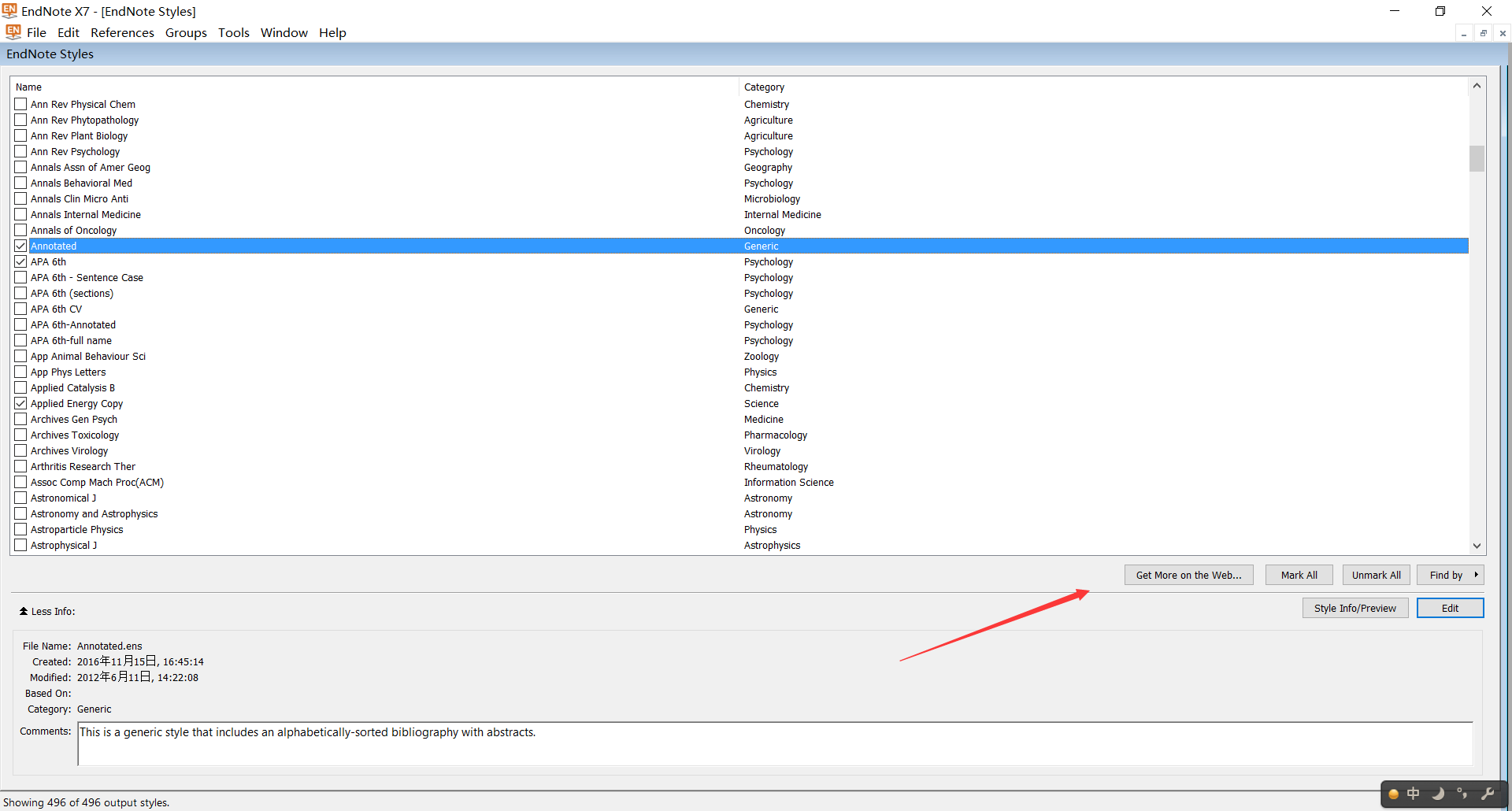The height and width of the screenshot is (811, 1512).
Task: Toggle the punctuation mode icon on IME bar
Action: pos(1462,794)
